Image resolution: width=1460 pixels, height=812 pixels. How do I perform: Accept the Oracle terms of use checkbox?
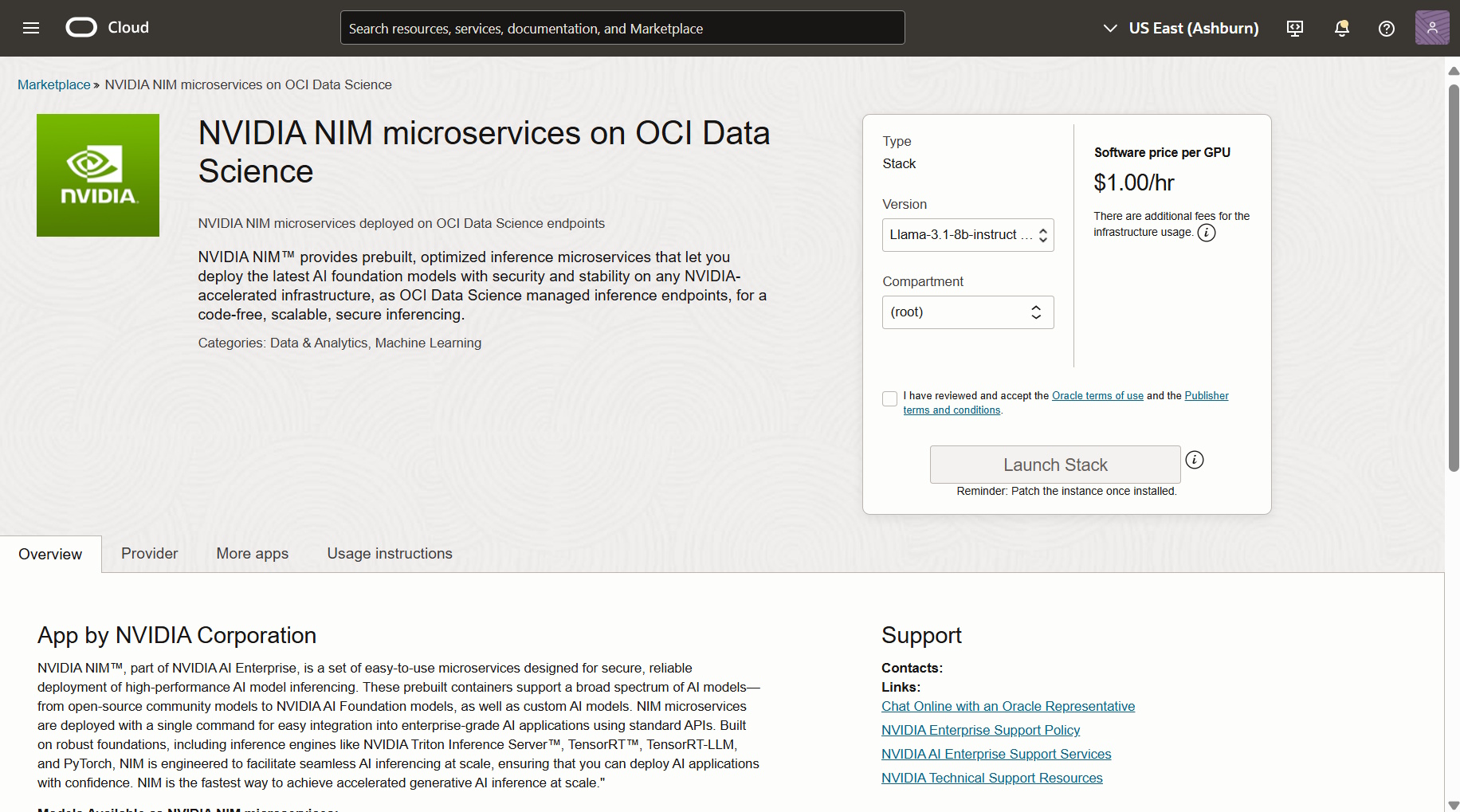tap(890, 398)
